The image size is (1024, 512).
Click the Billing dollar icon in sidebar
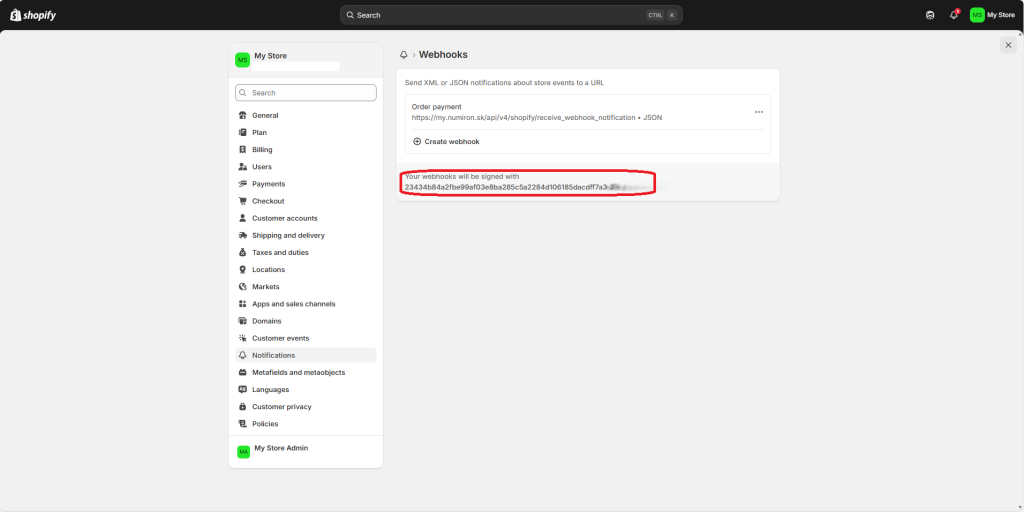coord(243,150)
